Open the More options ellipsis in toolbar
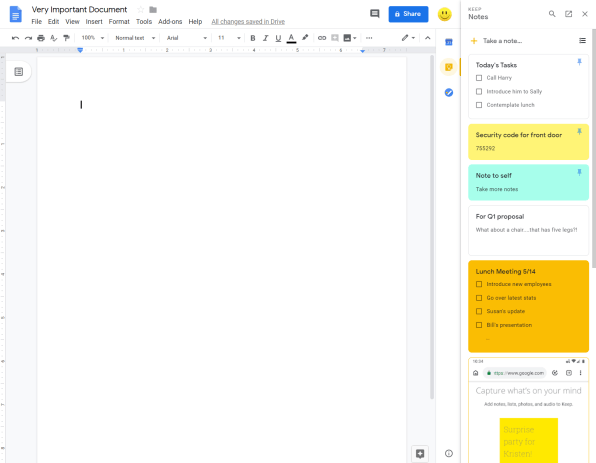Screen dimensions: 596x463 point(369,38)
